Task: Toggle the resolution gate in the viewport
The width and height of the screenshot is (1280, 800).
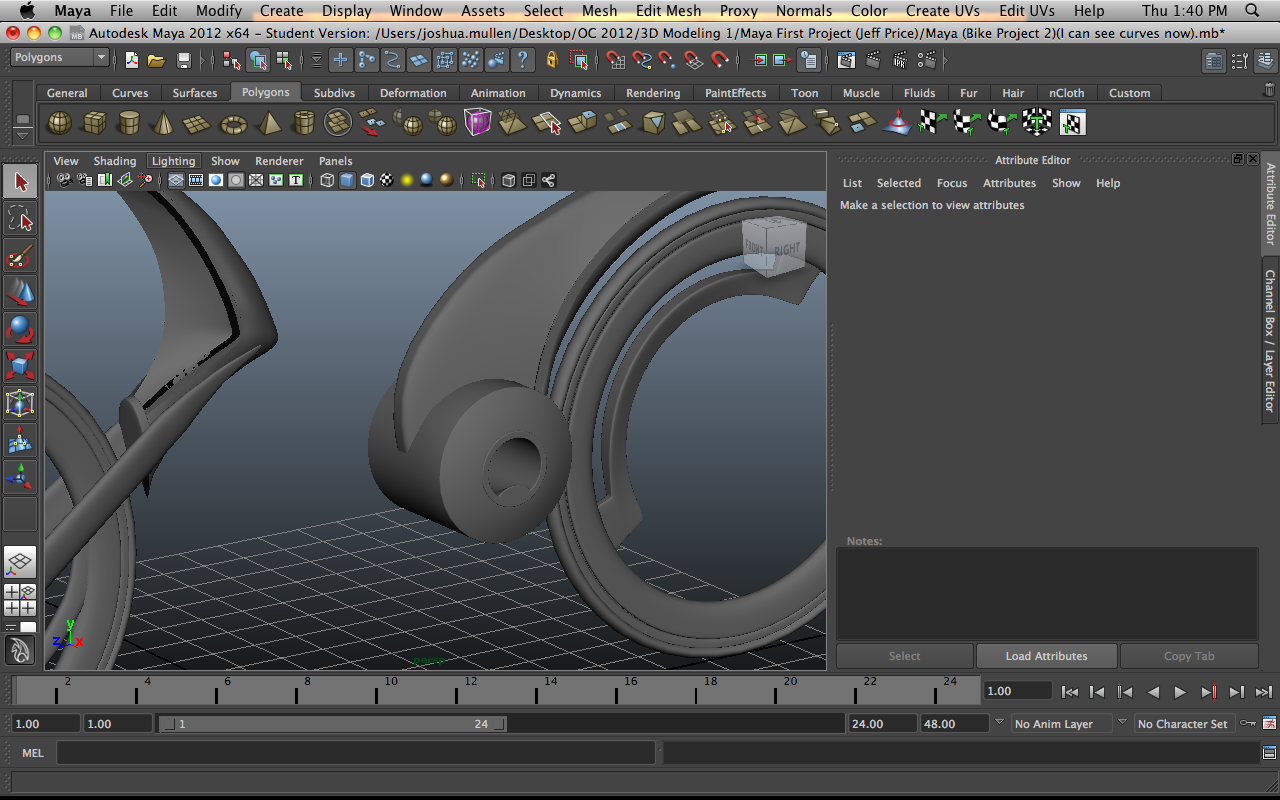Action: tap(216, 180)
